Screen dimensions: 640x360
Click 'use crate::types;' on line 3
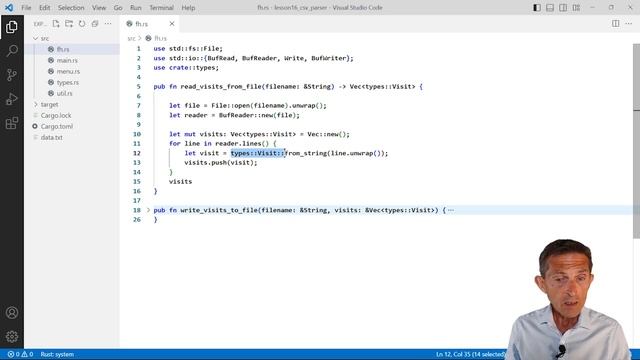point(186,68)
